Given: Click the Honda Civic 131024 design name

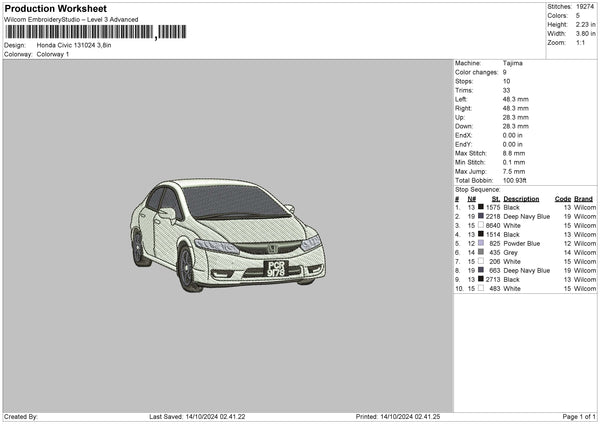Looking at the screenshot, I should point(74,45).
